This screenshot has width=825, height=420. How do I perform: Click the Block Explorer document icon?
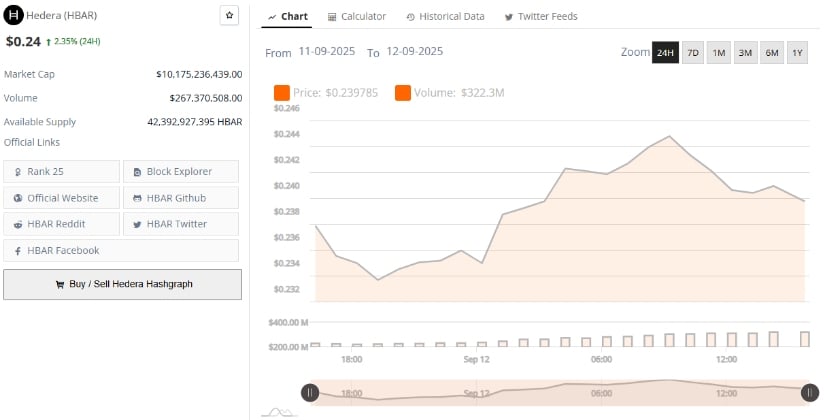137,172
